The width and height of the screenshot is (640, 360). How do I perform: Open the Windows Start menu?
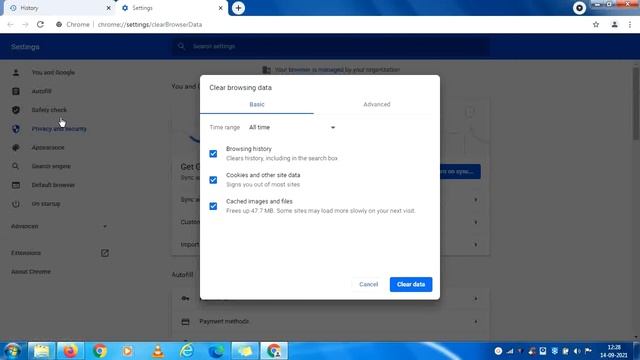click(13, 351)
